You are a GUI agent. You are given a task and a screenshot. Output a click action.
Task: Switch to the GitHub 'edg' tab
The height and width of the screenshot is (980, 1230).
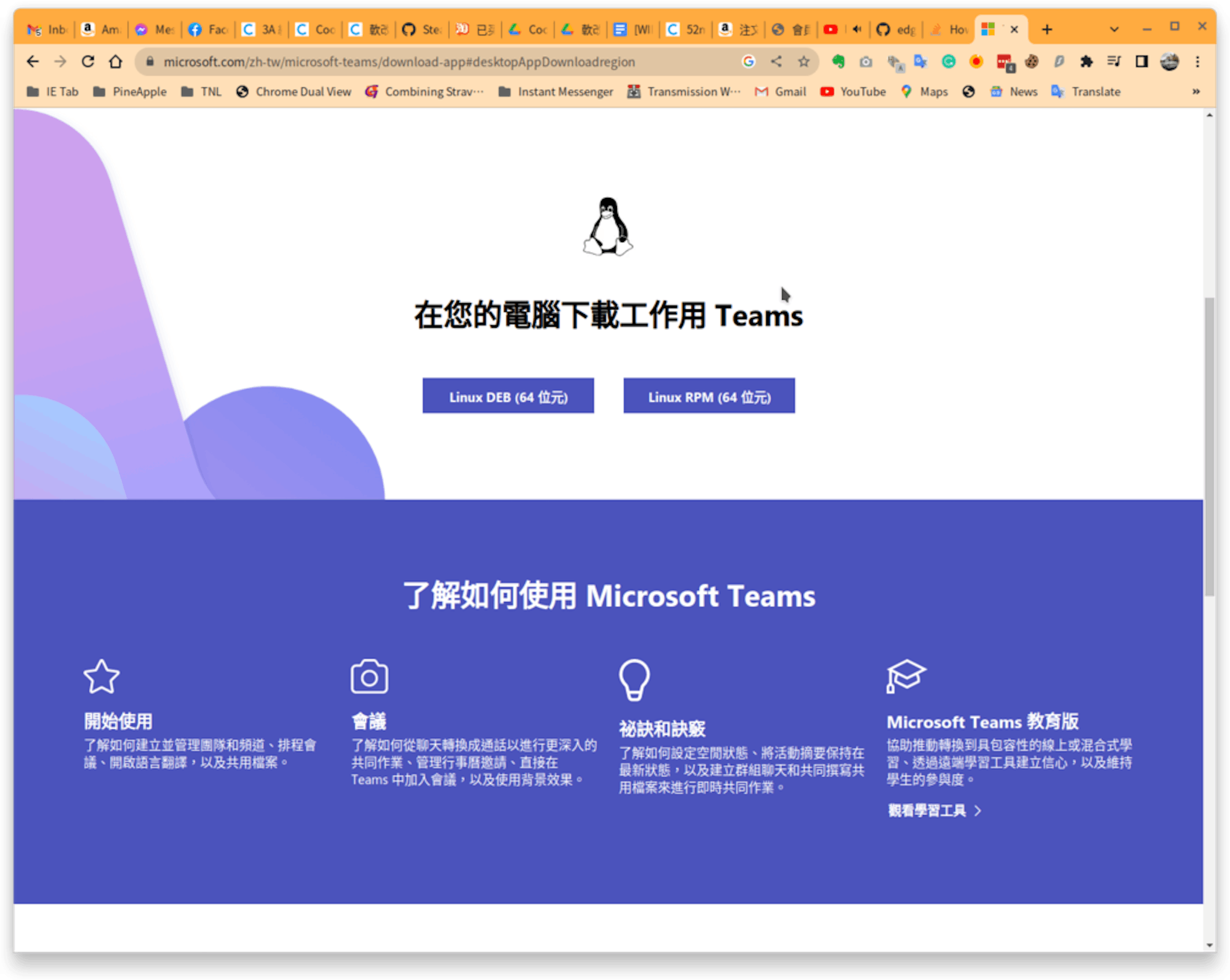point(896,30)
